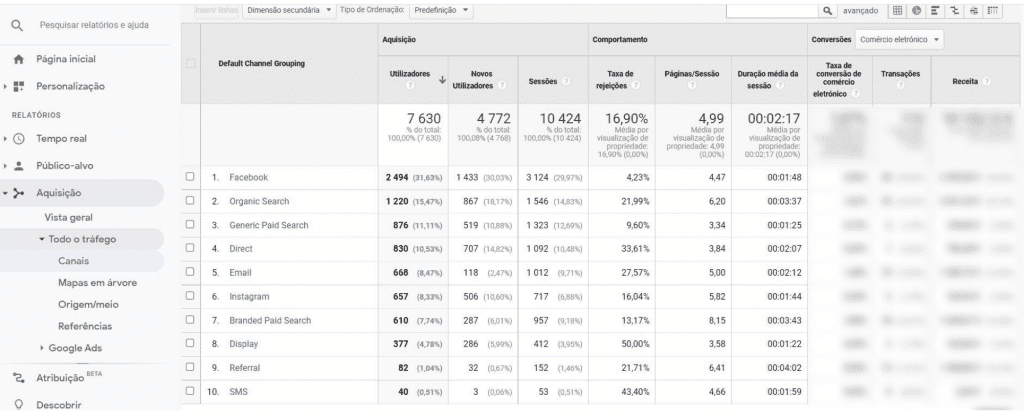Click the table search magnifier button
The image size is (1024, 414).
(827, 10)
